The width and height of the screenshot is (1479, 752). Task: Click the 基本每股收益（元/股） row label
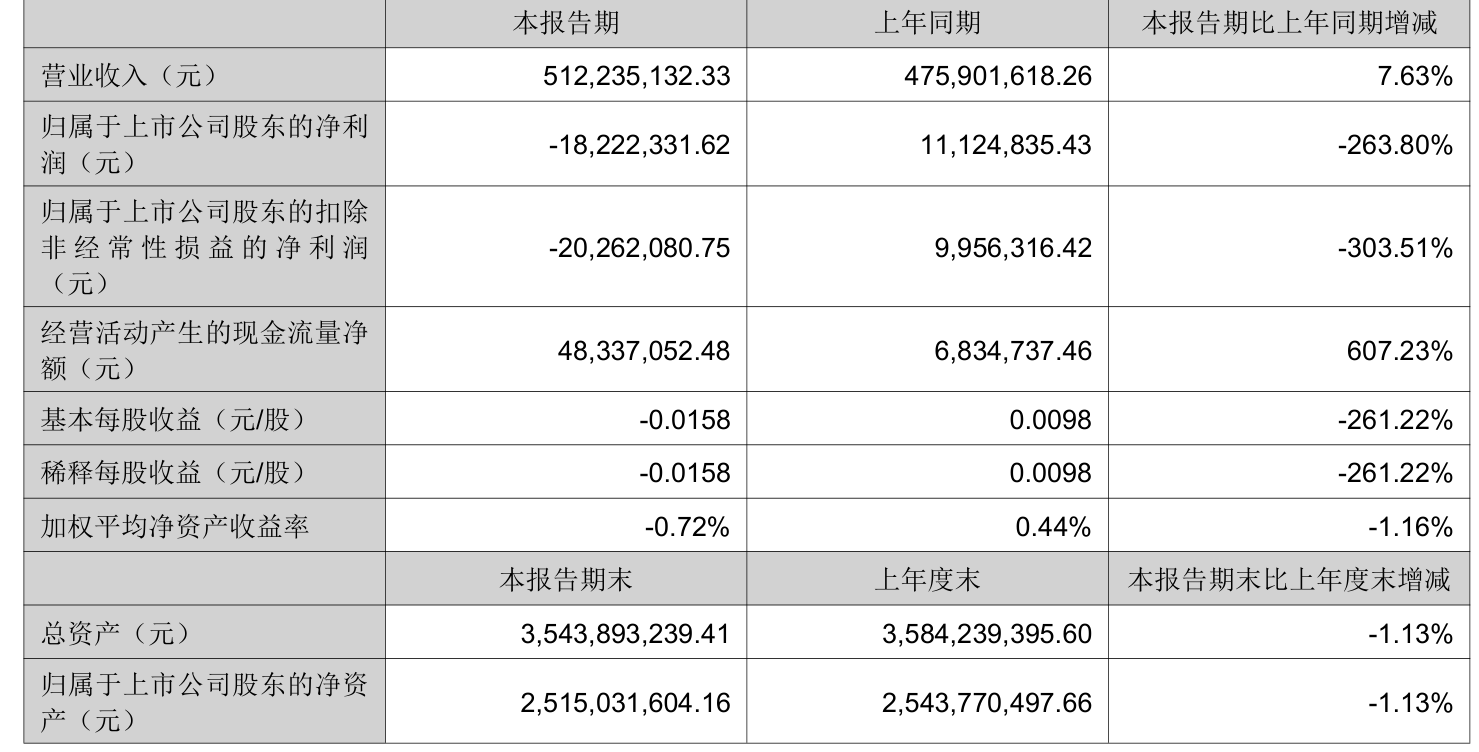click(171, 420)
